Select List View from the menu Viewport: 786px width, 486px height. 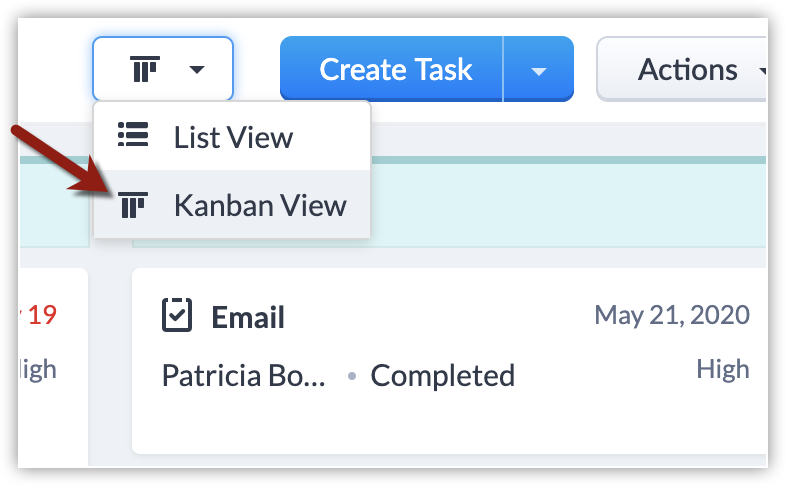[x=232, y=136]
